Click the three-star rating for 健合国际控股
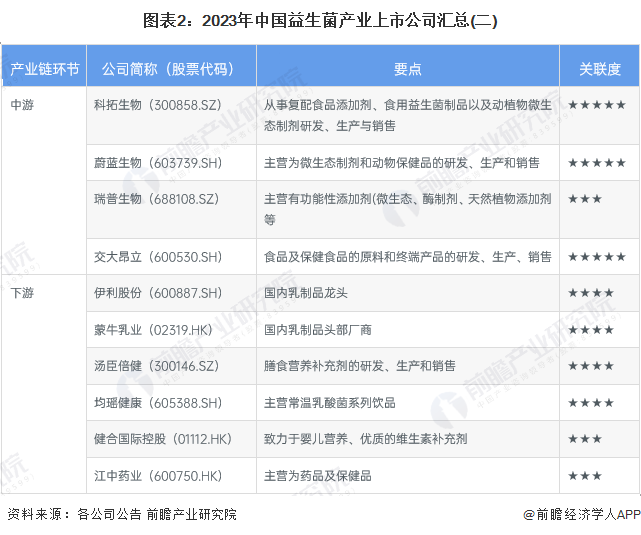Image resolution: width=641 pixels, height=535 pixels. (x=585, y=439)
